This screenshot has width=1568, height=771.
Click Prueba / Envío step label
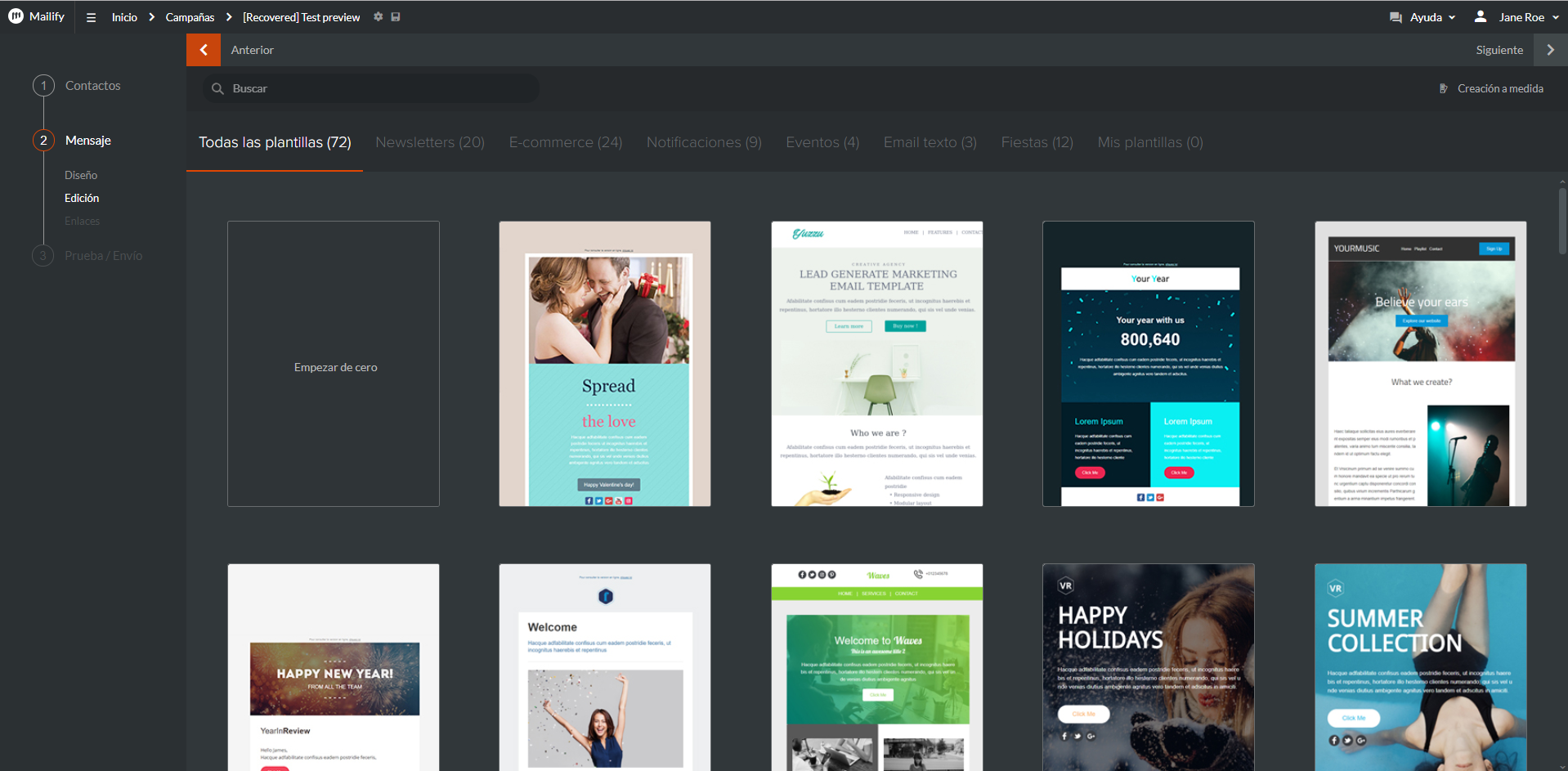pyautogui.click(x=104, y=256)
